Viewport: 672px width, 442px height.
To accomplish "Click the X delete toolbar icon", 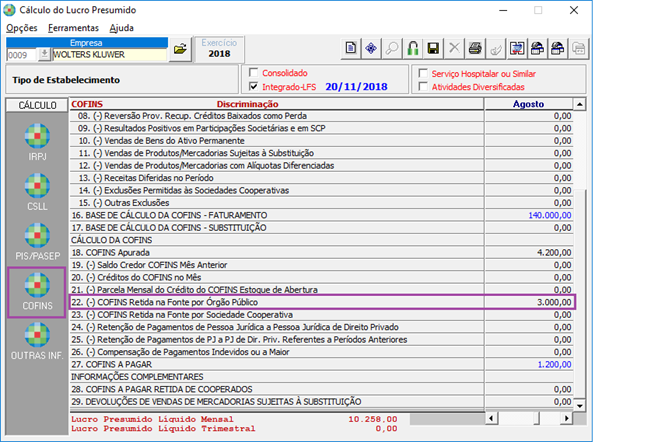I will 454,48.
